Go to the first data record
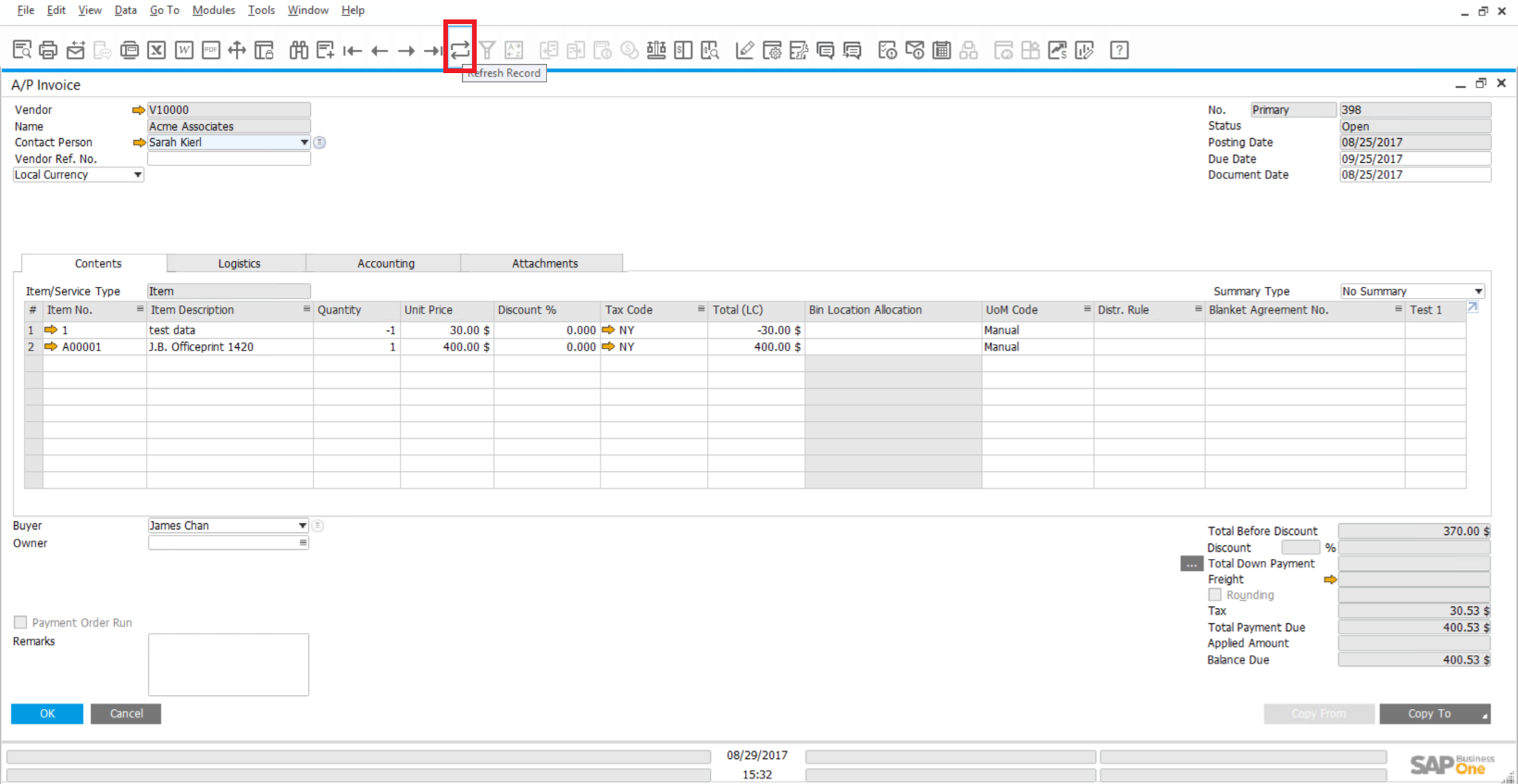The height and width of the screenshot is (784, 1518). (352, 50)
